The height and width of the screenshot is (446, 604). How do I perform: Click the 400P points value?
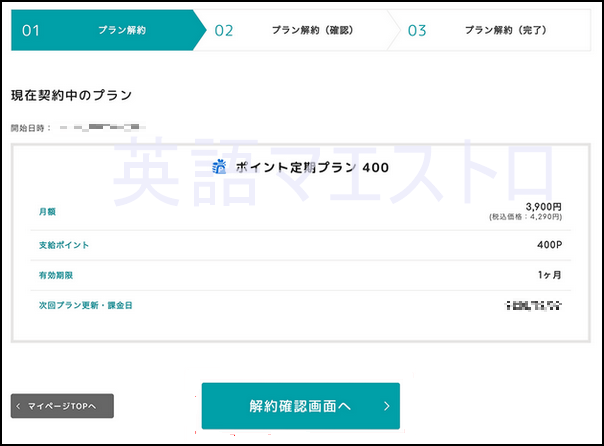[549, 245]
